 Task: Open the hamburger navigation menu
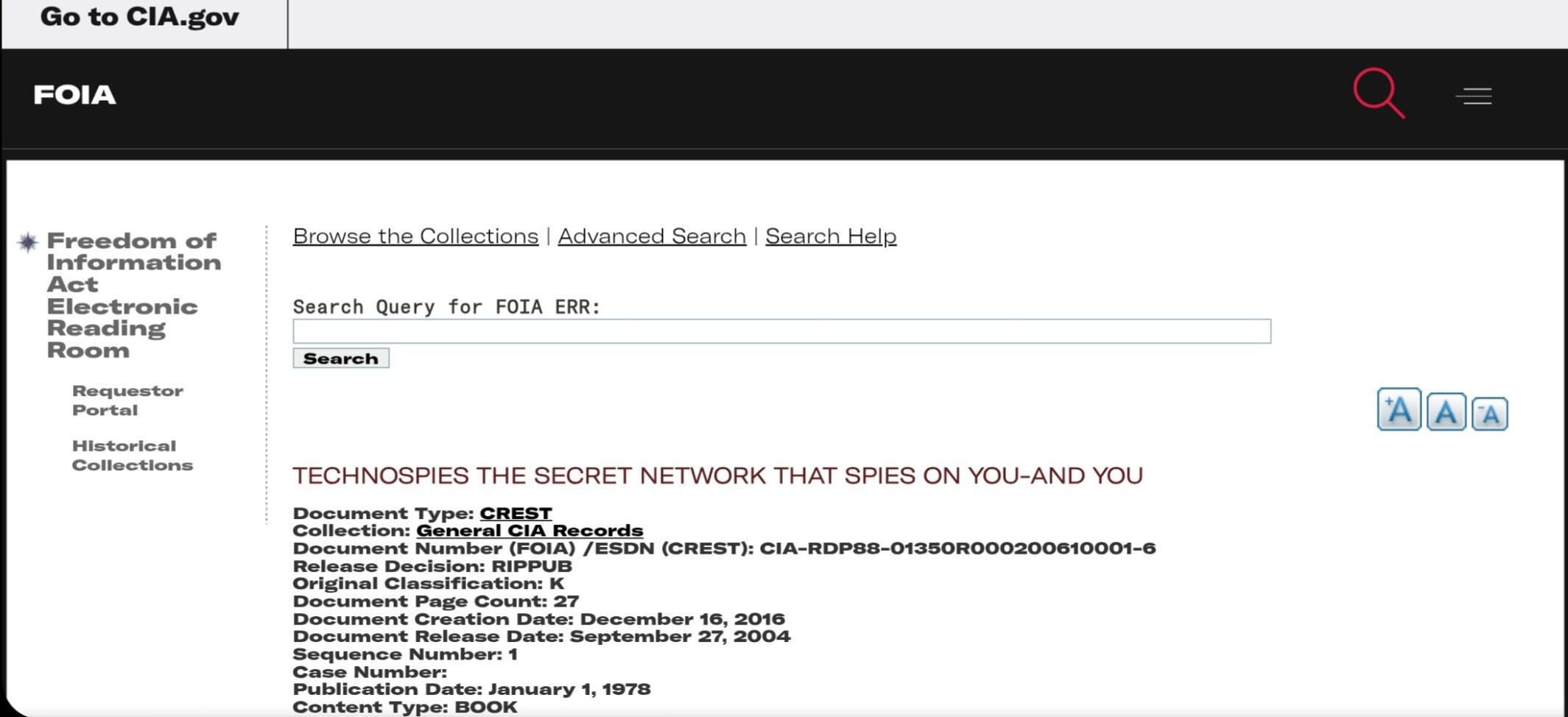tap(1474, 96)
